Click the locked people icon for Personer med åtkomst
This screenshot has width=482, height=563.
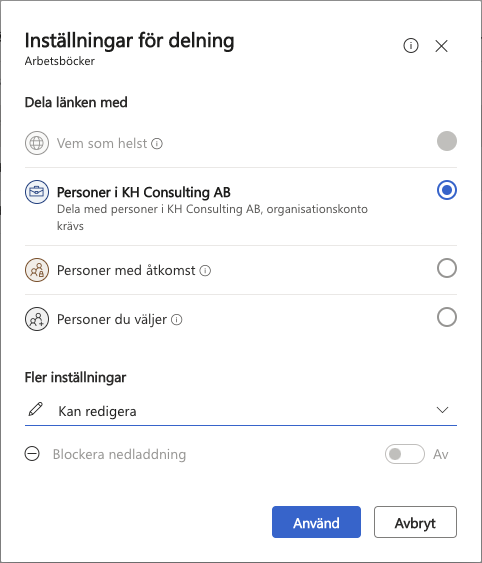click(x=37, y=270)
